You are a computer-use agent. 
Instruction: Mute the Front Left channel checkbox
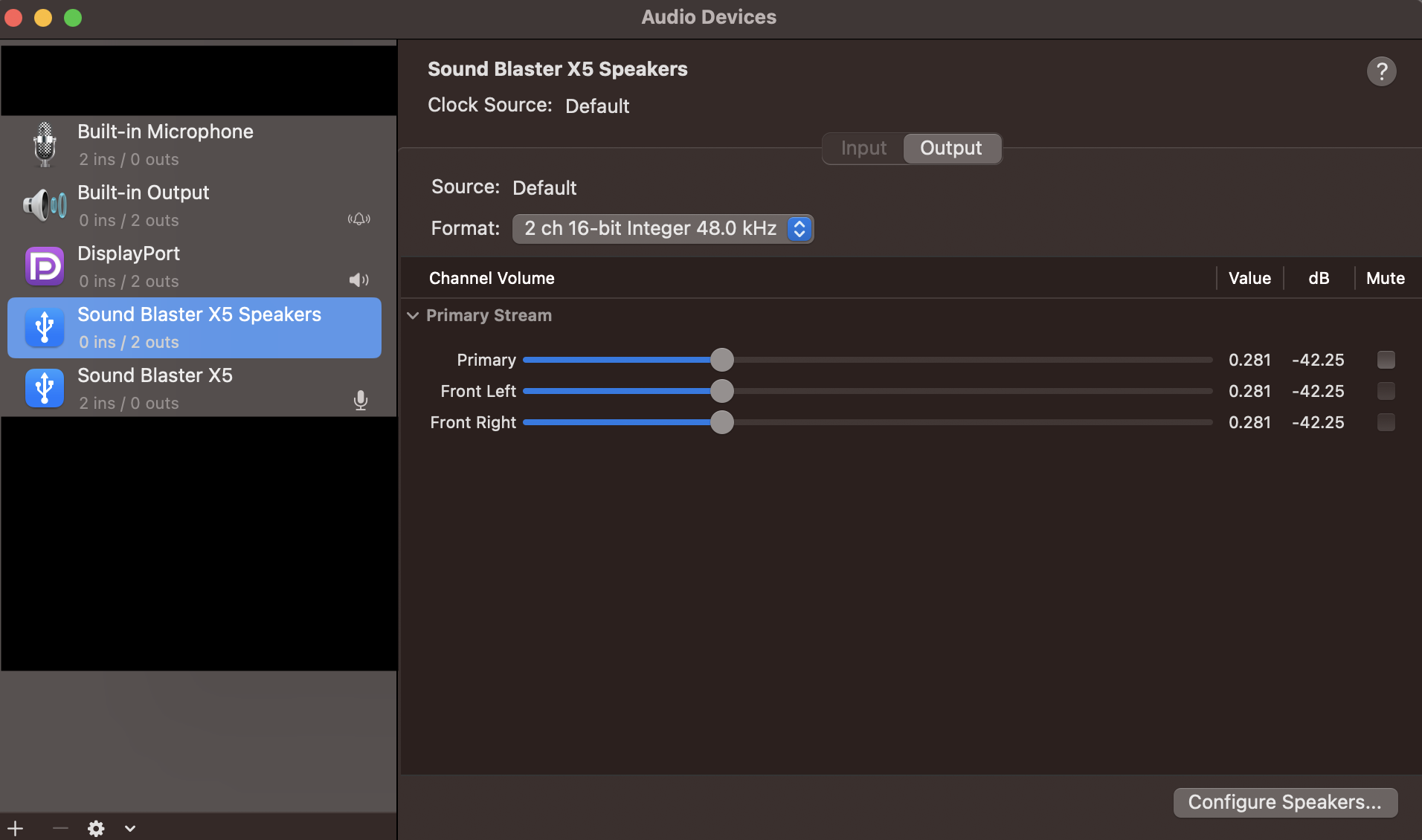(x=1386, y=391)
